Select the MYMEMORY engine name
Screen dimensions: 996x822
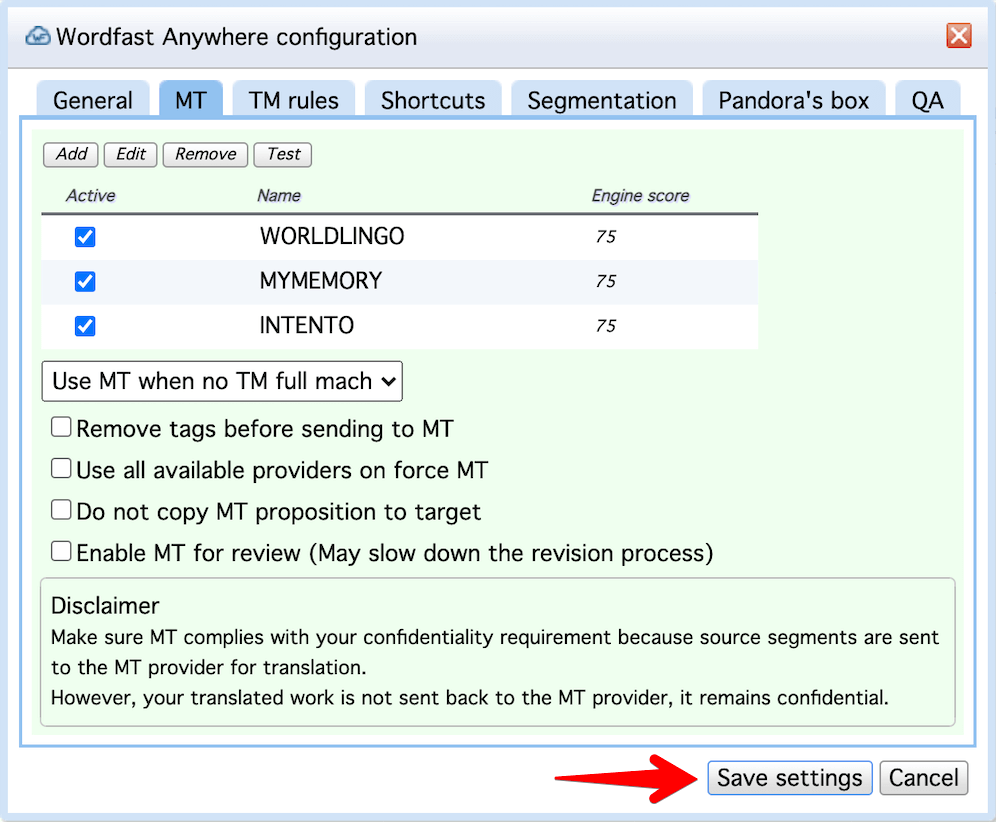320,281
